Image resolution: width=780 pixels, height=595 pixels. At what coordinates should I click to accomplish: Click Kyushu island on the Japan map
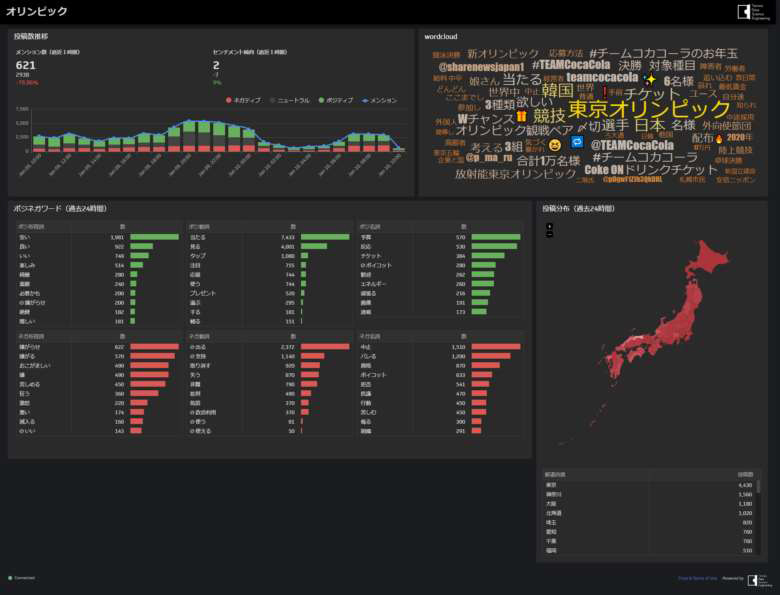[617, 366]
